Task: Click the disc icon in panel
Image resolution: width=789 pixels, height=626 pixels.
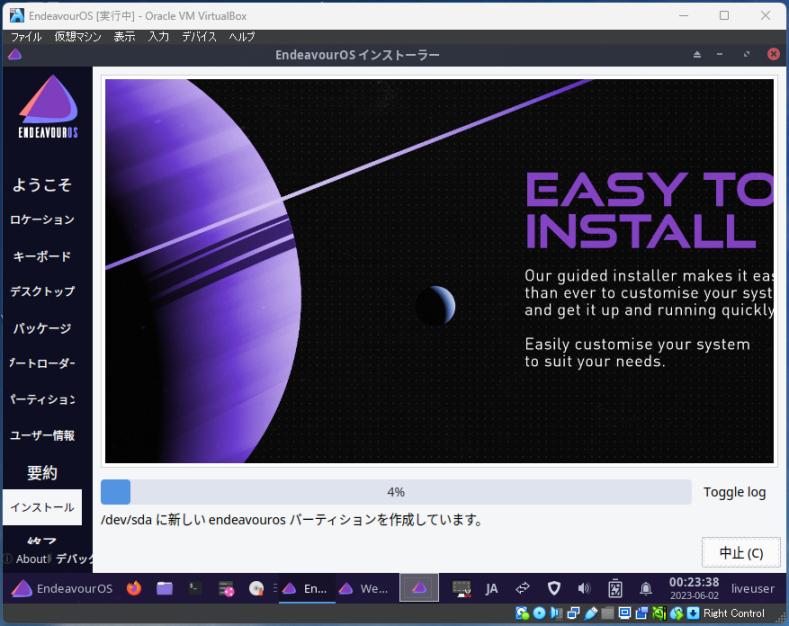Action: click(x=256, y=588)
